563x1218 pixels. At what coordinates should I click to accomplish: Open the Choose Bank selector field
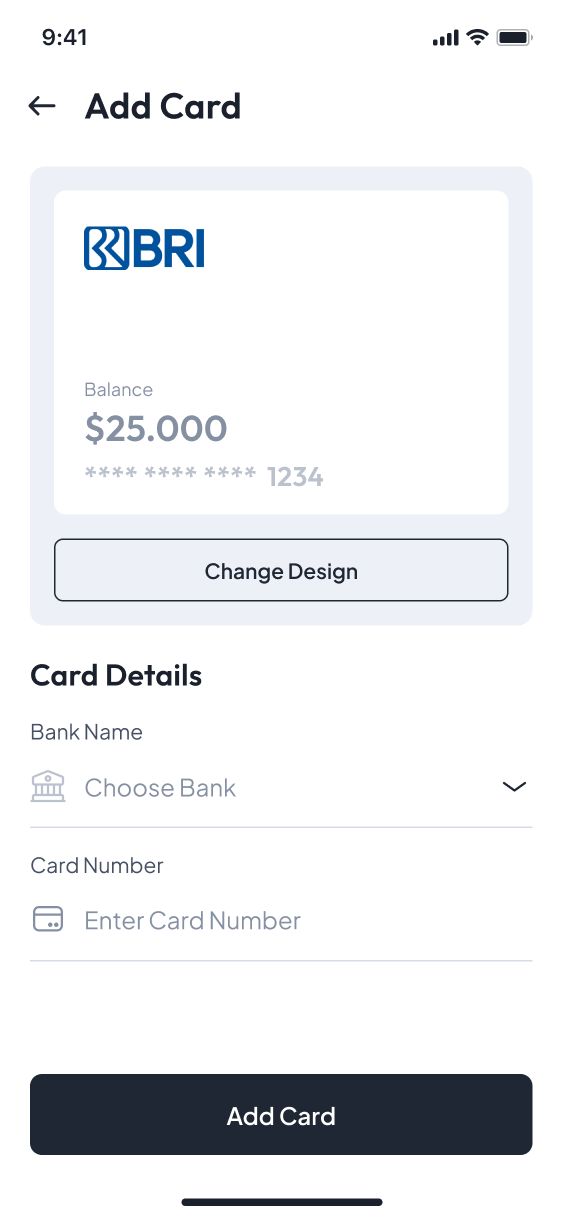281,788
